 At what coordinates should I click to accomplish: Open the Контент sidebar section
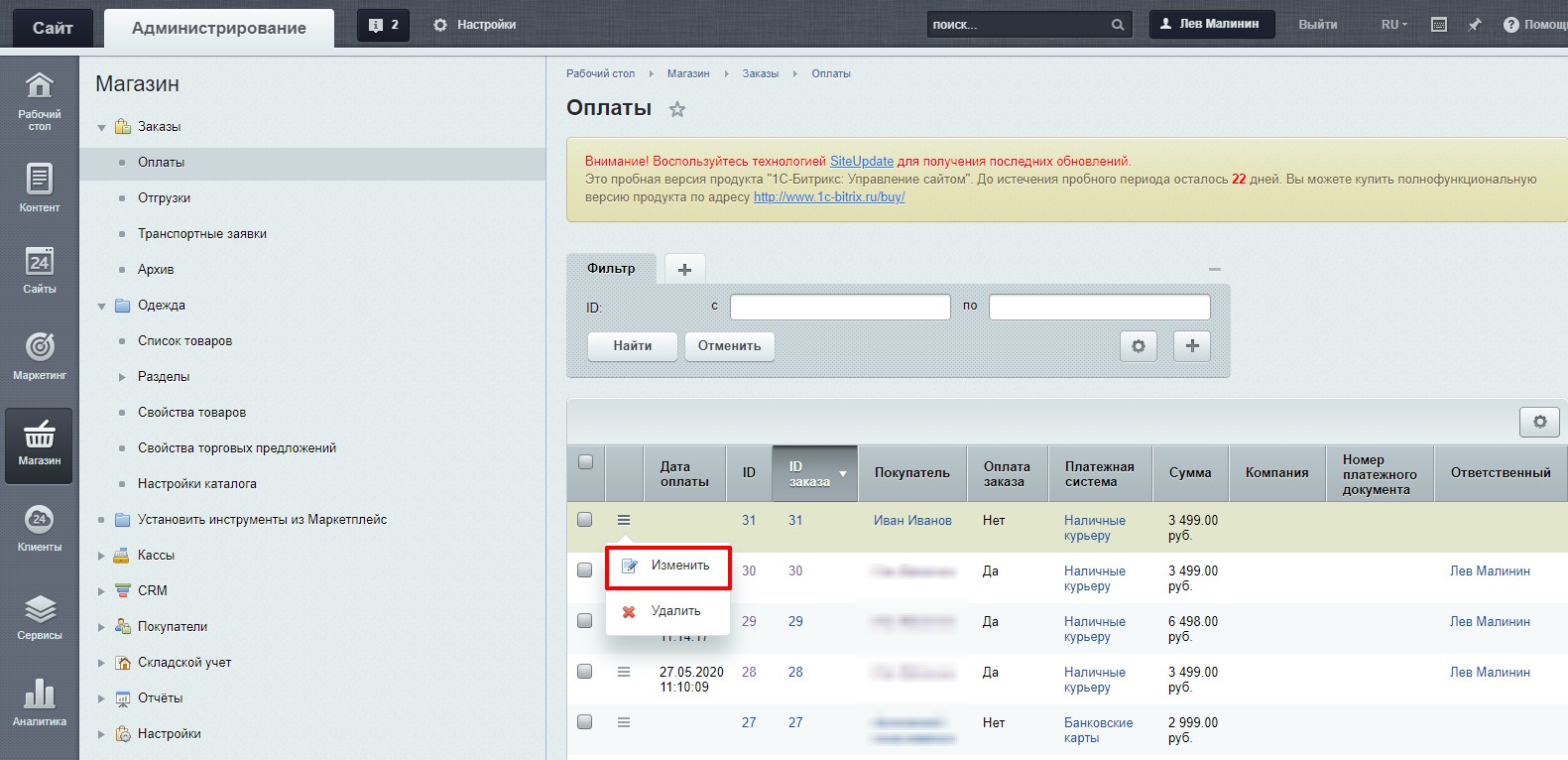click(39, 188)
